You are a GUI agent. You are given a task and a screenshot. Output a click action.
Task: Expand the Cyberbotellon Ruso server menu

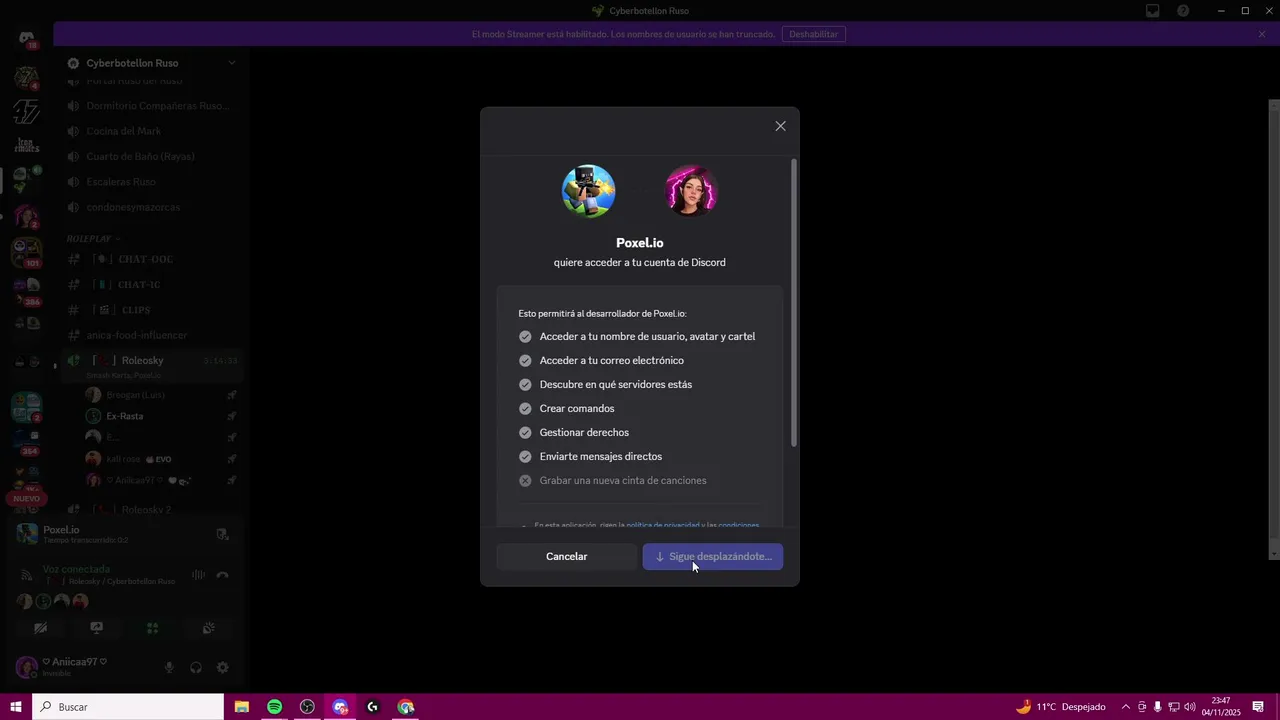(x=232, y=63)
